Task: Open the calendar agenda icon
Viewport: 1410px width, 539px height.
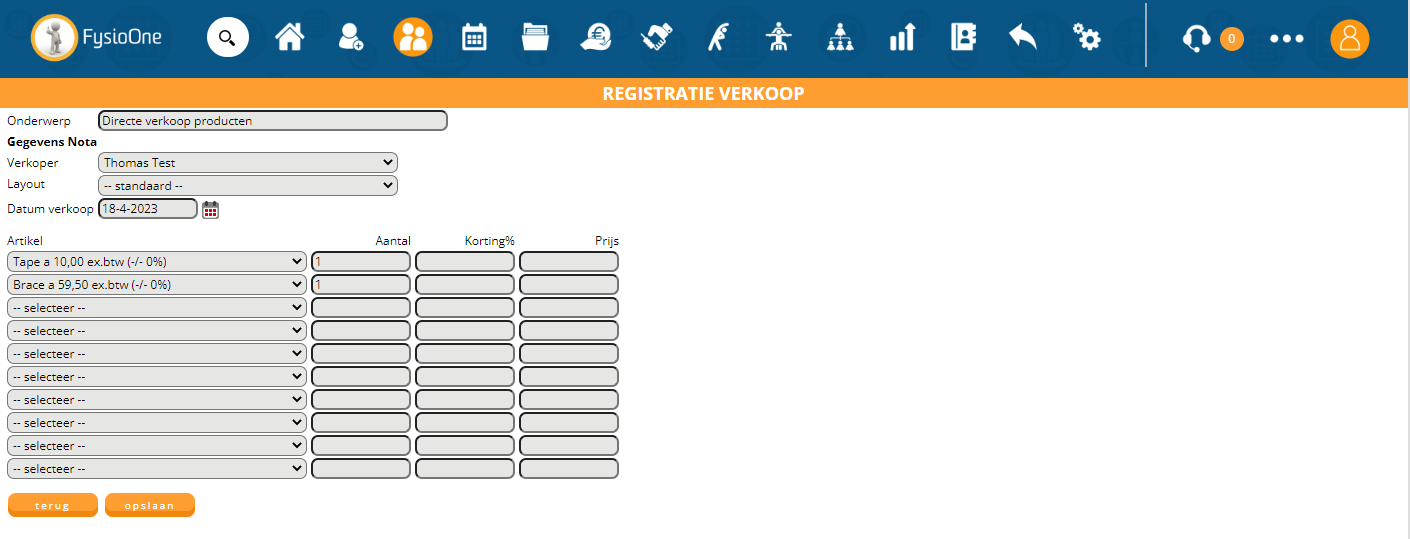Action: [x=474, y=39]
